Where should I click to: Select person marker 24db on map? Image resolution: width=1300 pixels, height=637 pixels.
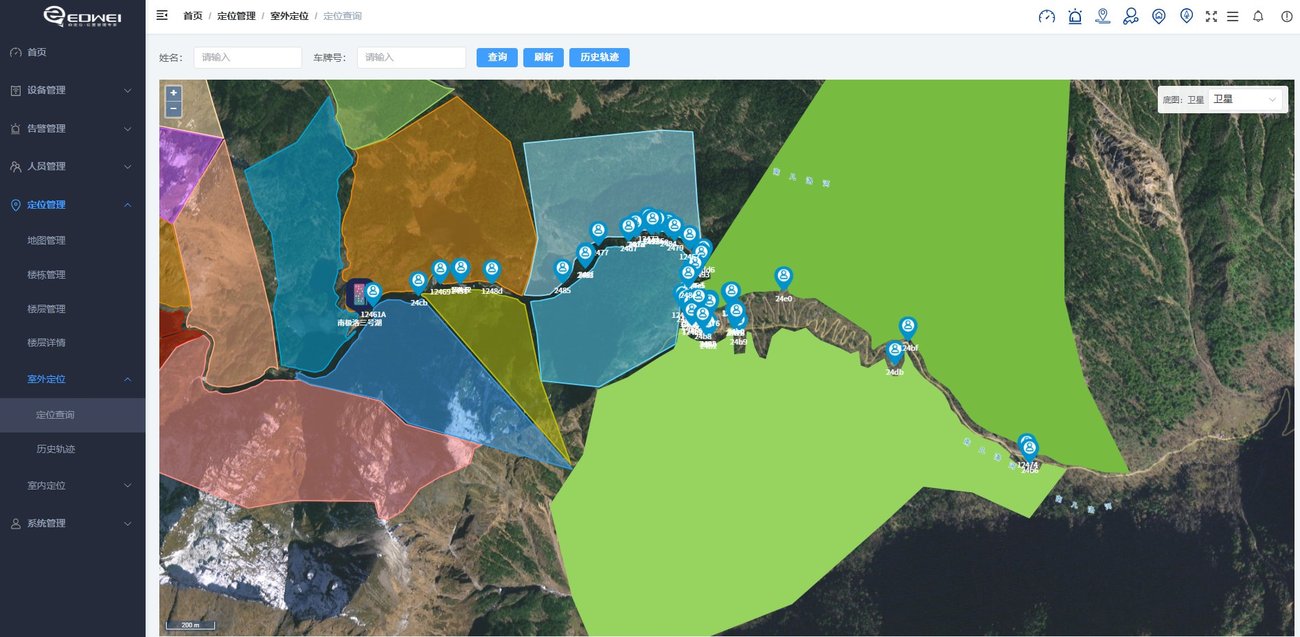(895, 352)
